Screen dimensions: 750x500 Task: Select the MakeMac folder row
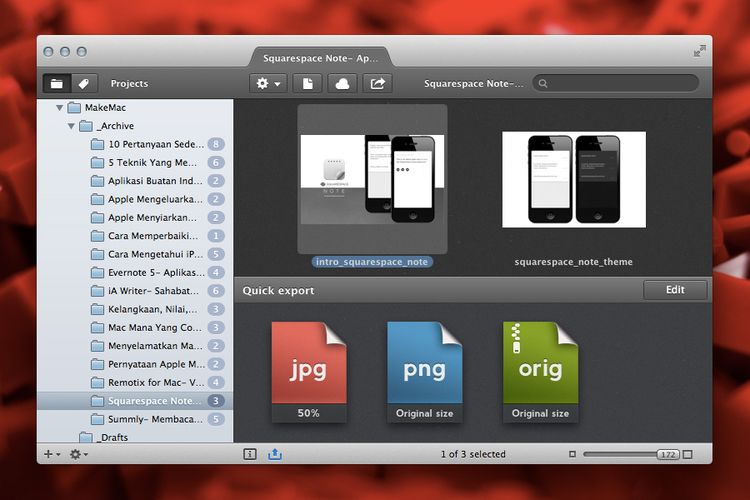coord(135,108)
